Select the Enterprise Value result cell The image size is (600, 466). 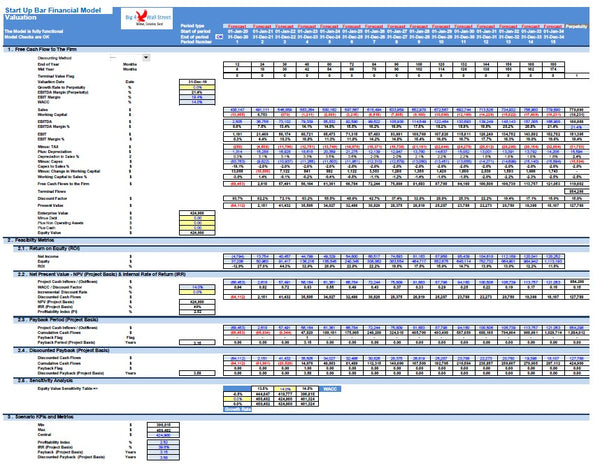coord(197,213)
